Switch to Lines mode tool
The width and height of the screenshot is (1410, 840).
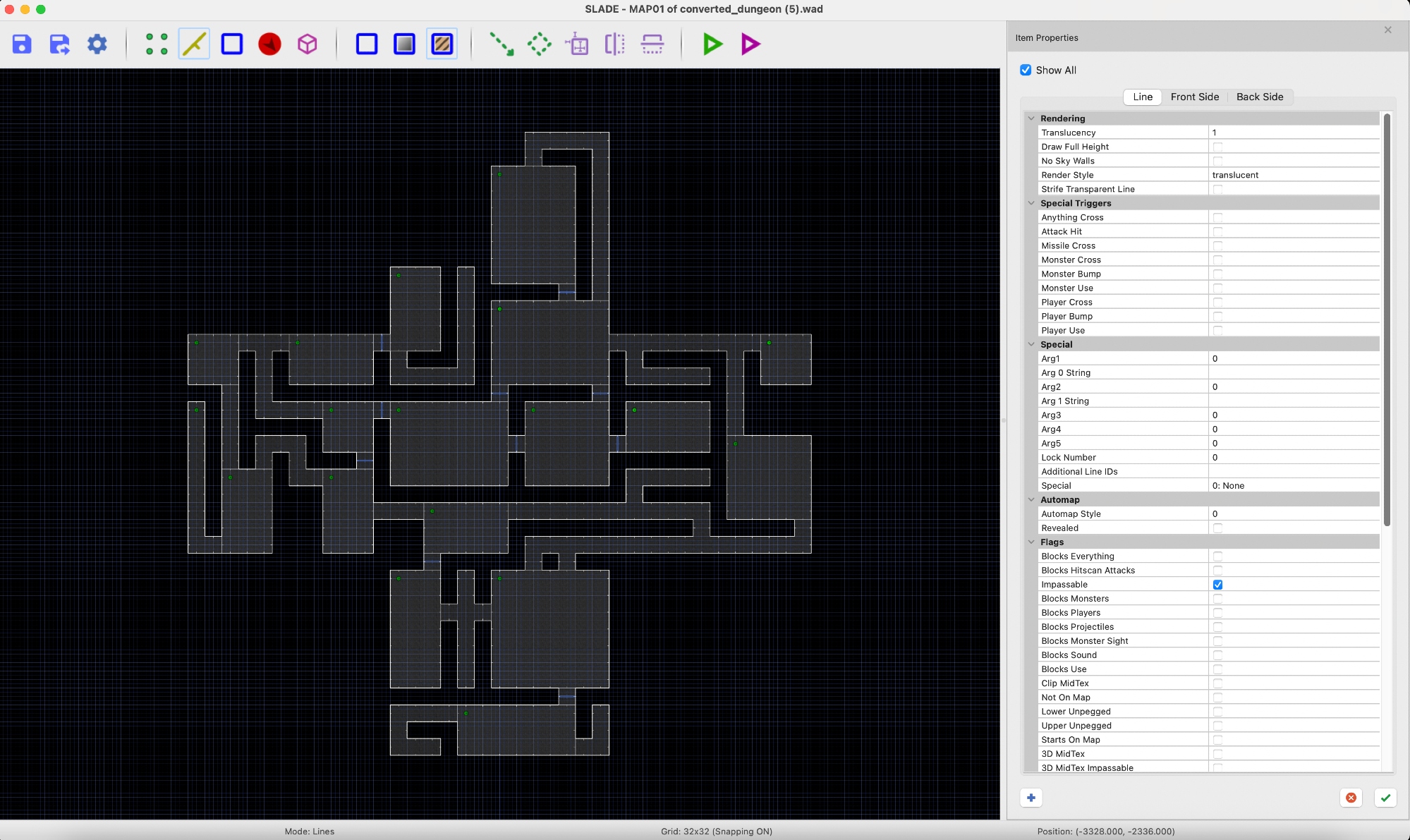[x=194, y=44]
